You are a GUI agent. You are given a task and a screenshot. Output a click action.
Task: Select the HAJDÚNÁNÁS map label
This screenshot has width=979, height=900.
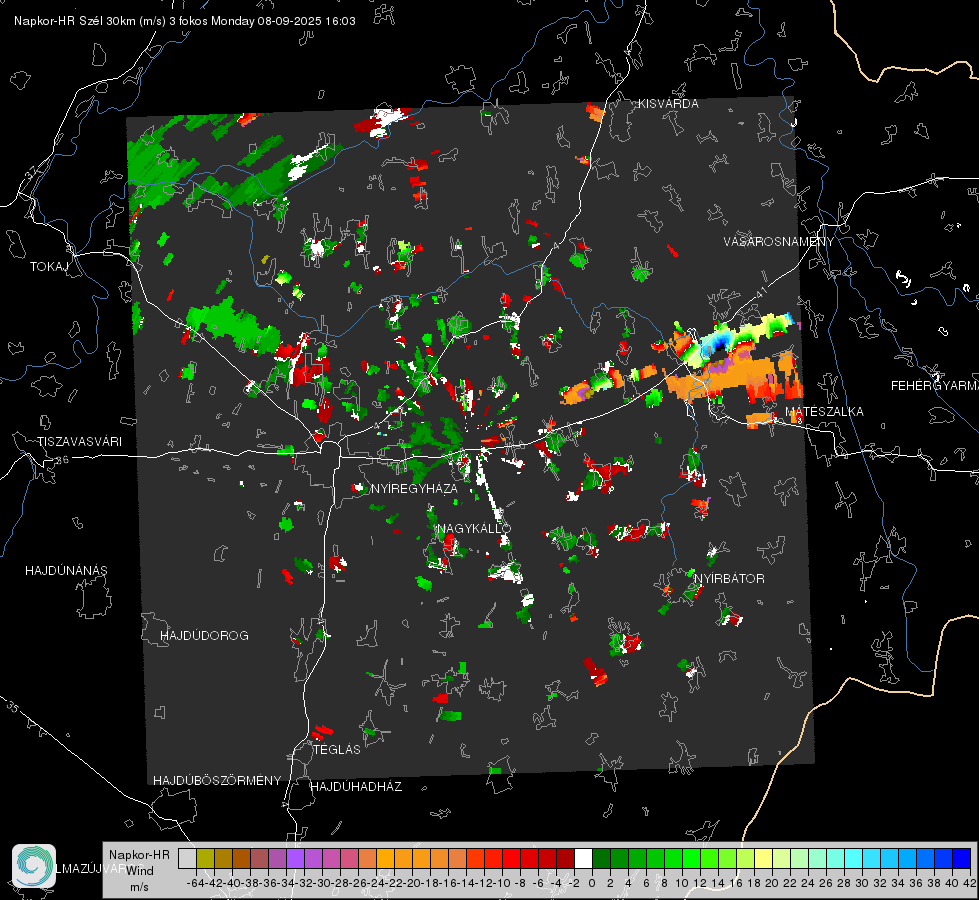click(66, 571)
